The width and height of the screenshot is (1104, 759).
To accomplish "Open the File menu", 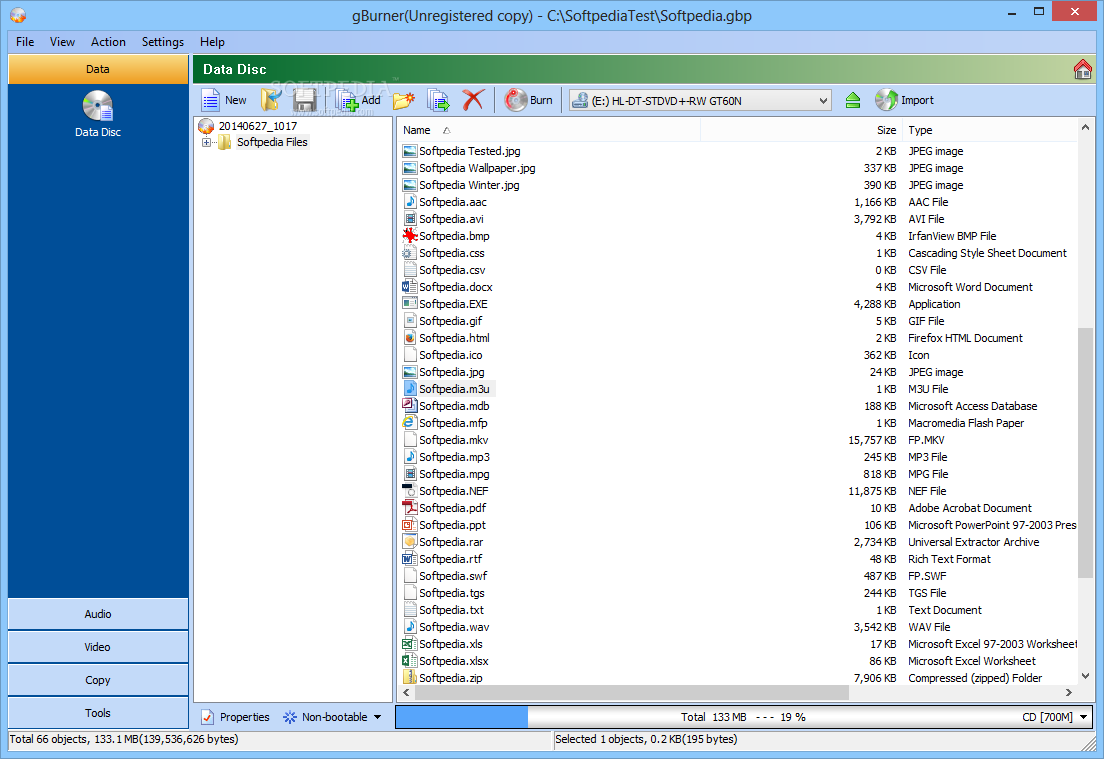I will tap(25, 42).
